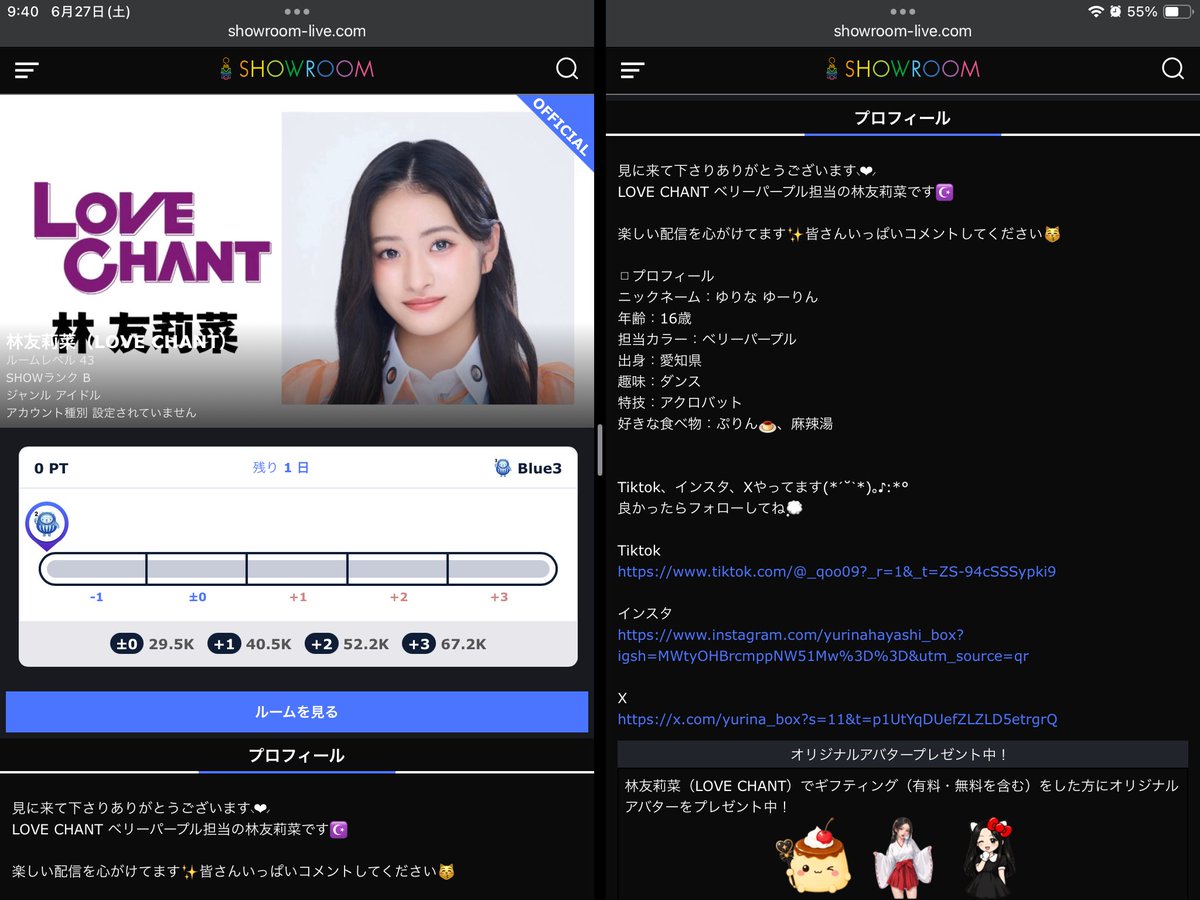Tap the Blue3 rank mascot icon
Viewport: 1200px width, 900px height.
pos(503,468)
